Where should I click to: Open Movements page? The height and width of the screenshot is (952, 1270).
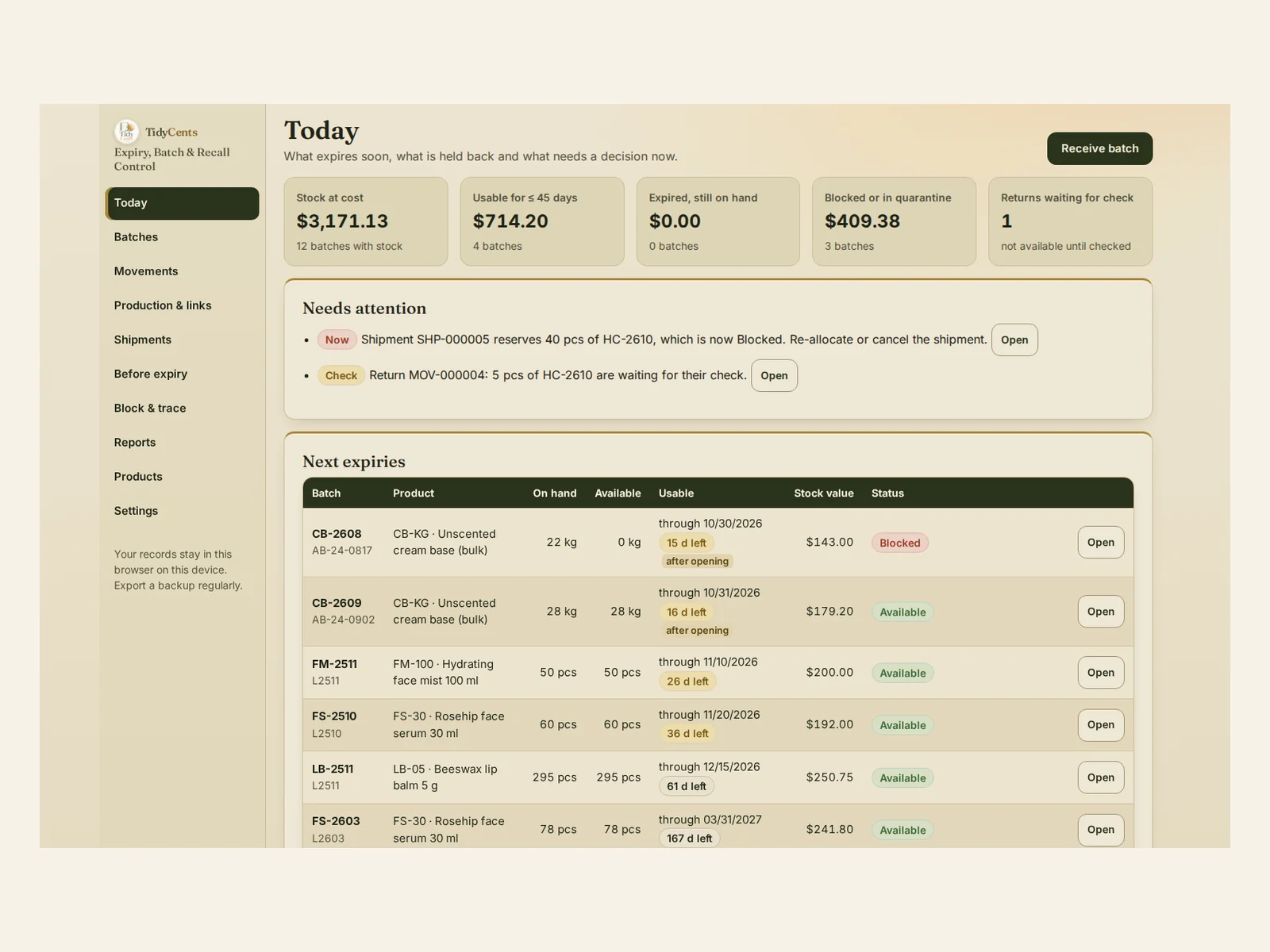click(183, 271)
